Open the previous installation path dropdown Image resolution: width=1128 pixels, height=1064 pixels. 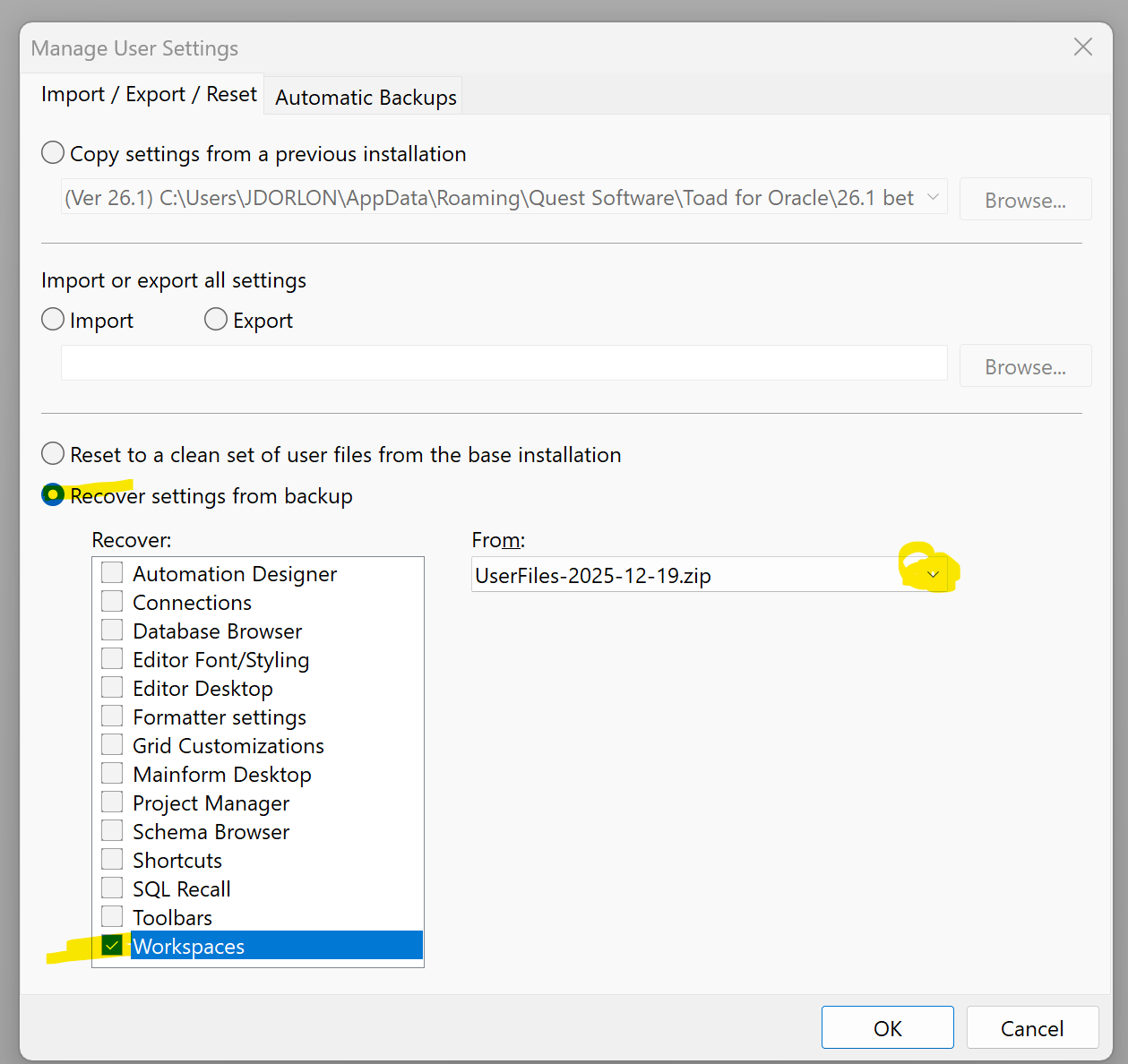click(x=933, y=197)
